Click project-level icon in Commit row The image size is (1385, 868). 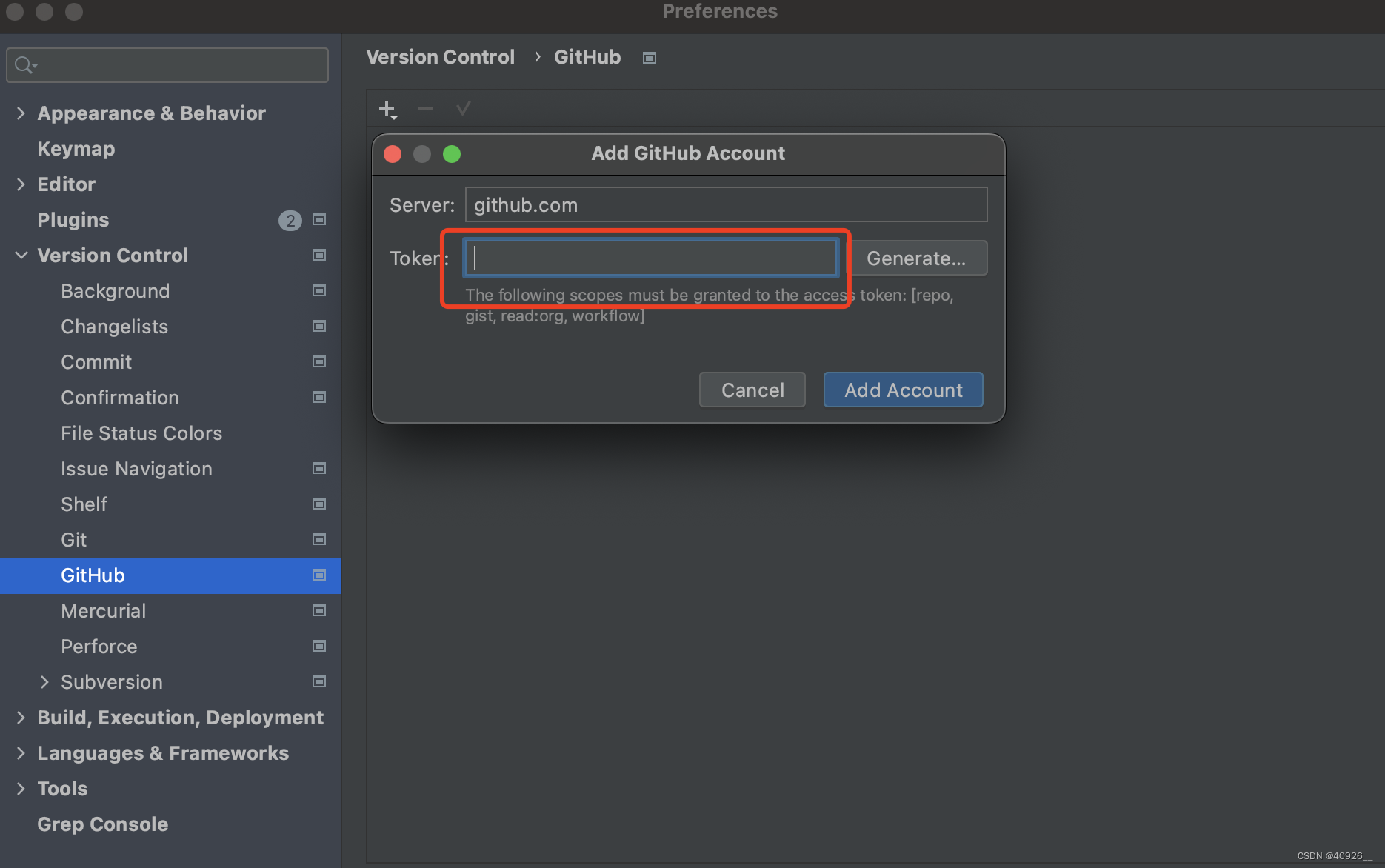319,361
